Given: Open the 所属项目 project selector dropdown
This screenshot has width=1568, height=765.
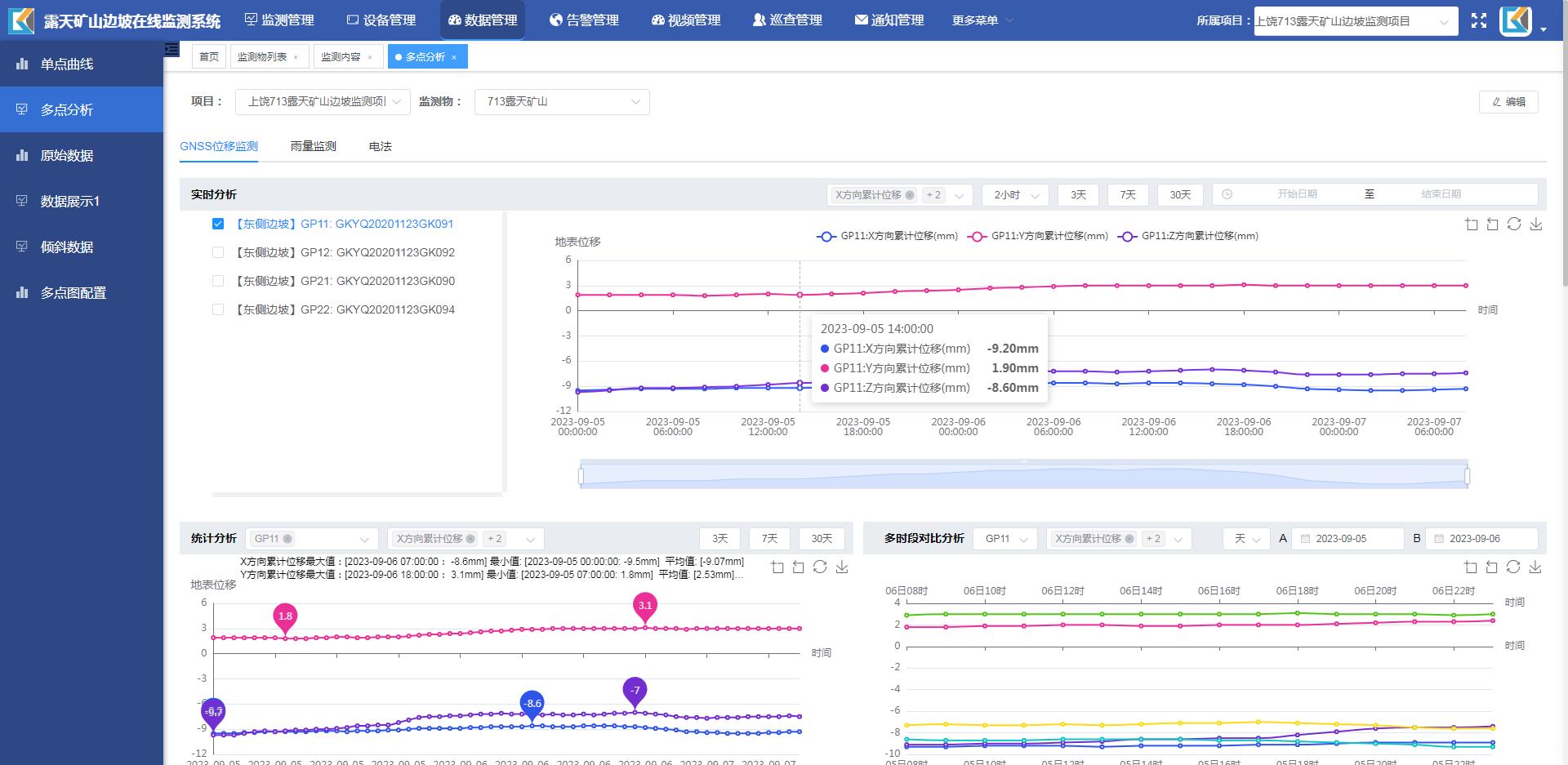Looking at the screenshot, I should [x=1356, y=21].
